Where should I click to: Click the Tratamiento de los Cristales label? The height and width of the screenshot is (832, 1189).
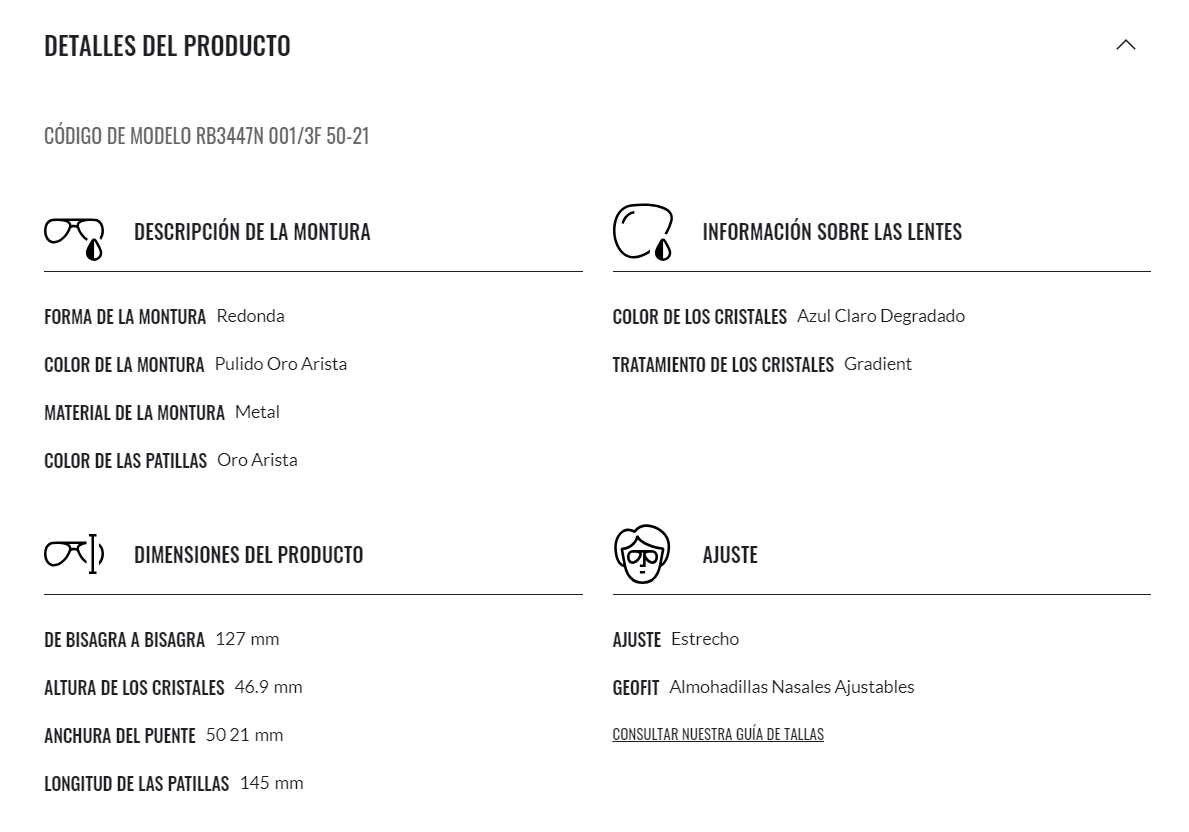pos(723,365)
